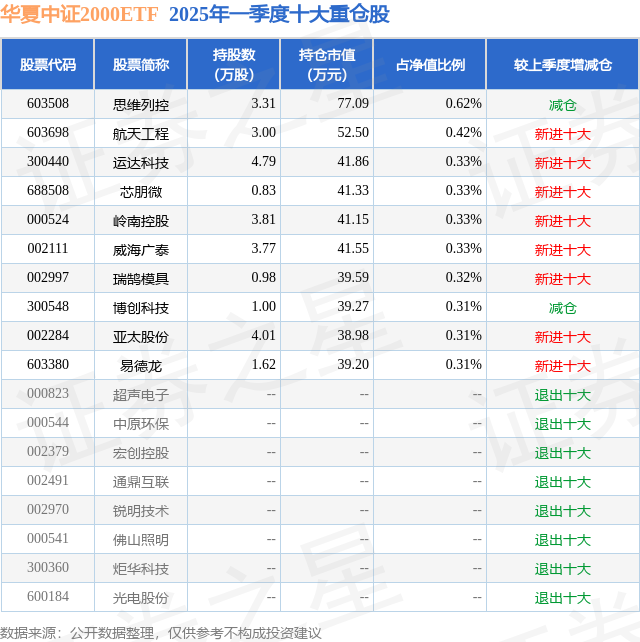Select stock code 002284
The image size is (640, 642).
coord(48,336)
